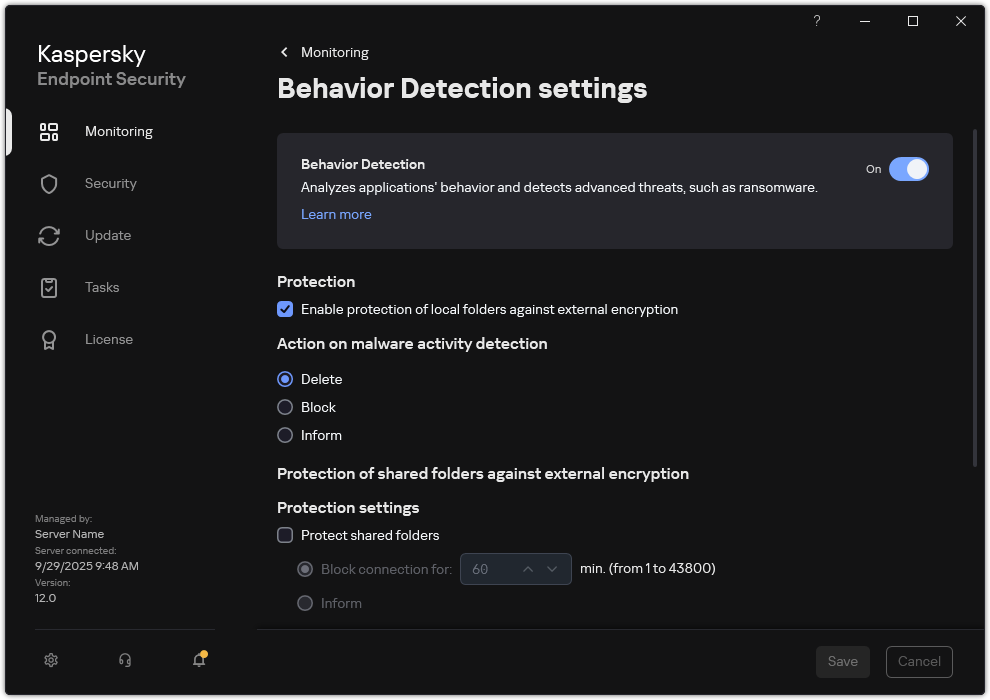Select the Block action for malware activity
The width and height of the screenshot is (990, 700).
coord(284,407)
